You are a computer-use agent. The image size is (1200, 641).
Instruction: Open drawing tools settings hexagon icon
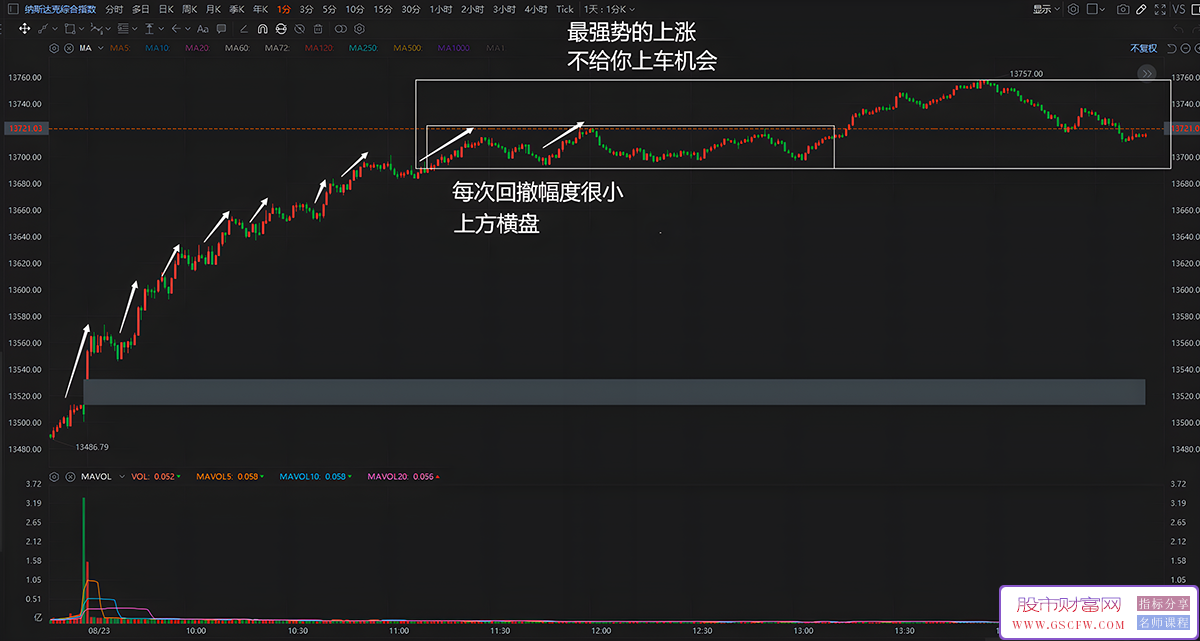pos(359,29)
